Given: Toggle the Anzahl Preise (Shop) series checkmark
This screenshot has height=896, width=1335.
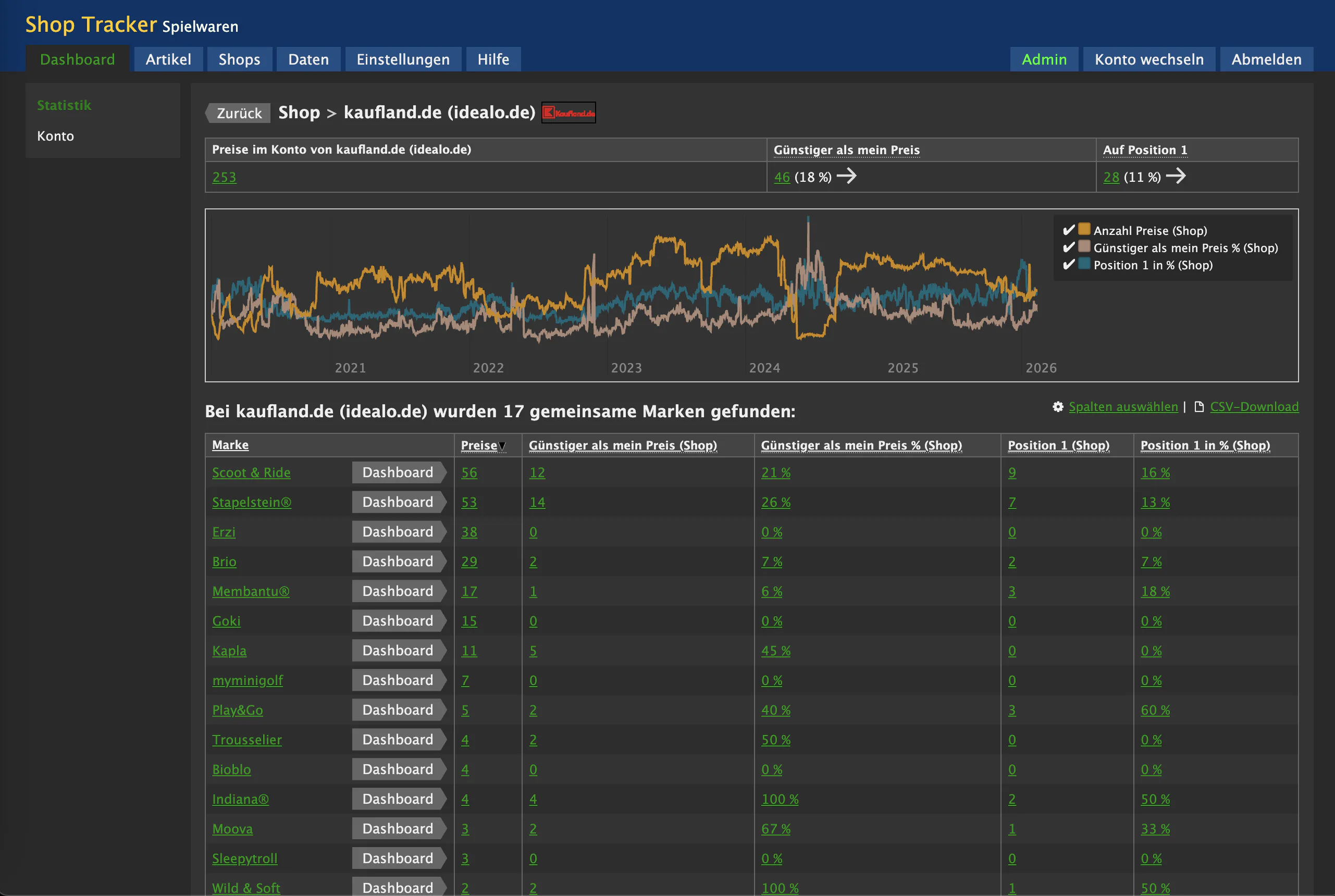Looking at the screenshot, I should 1068,230.
